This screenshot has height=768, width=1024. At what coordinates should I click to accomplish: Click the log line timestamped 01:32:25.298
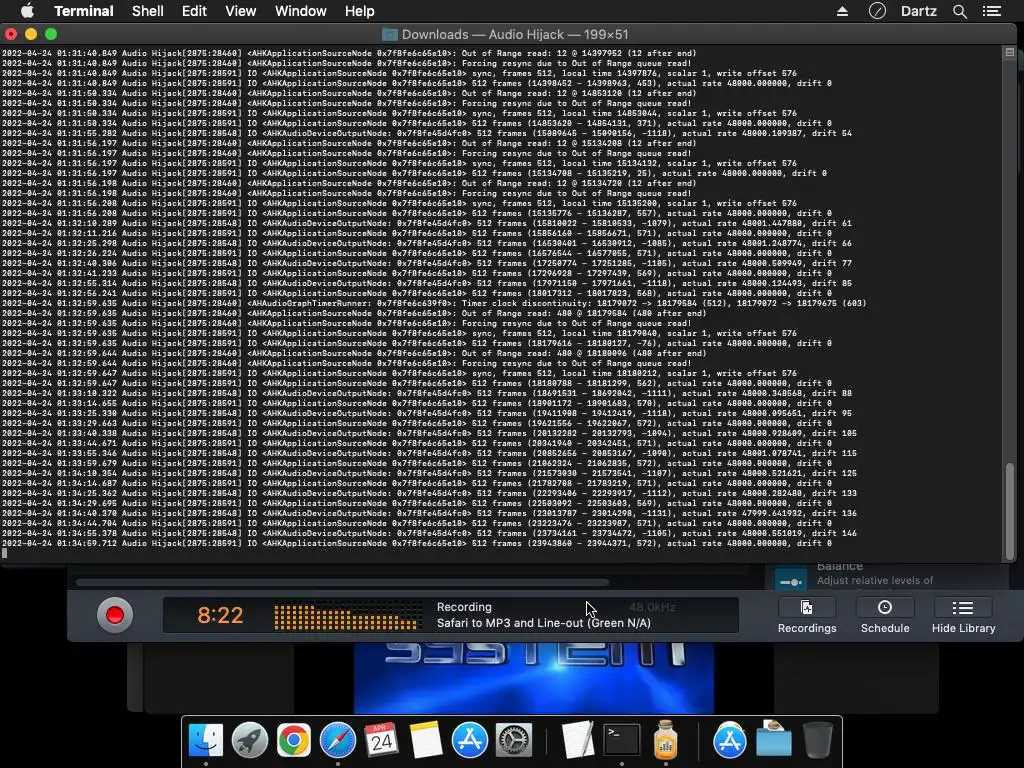point(426,243)
